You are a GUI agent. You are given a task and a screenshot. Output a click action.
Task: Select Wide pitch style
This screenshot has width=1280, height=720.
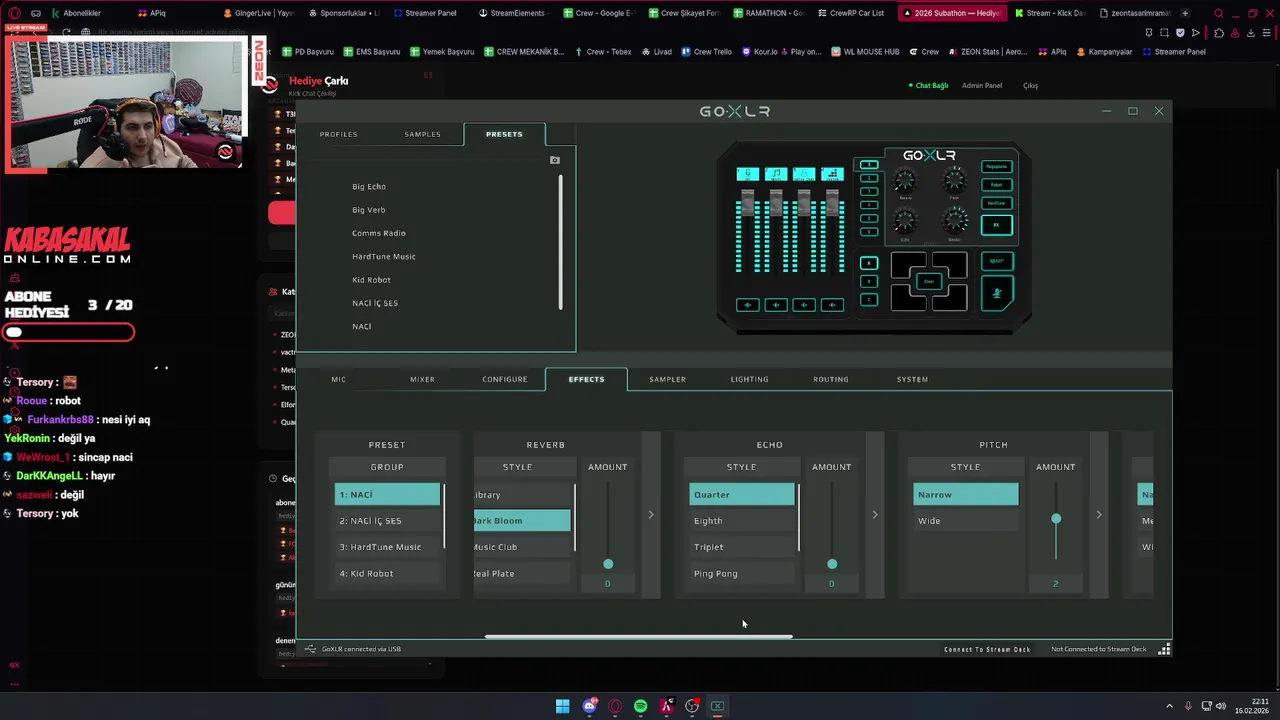coord(966,520)
